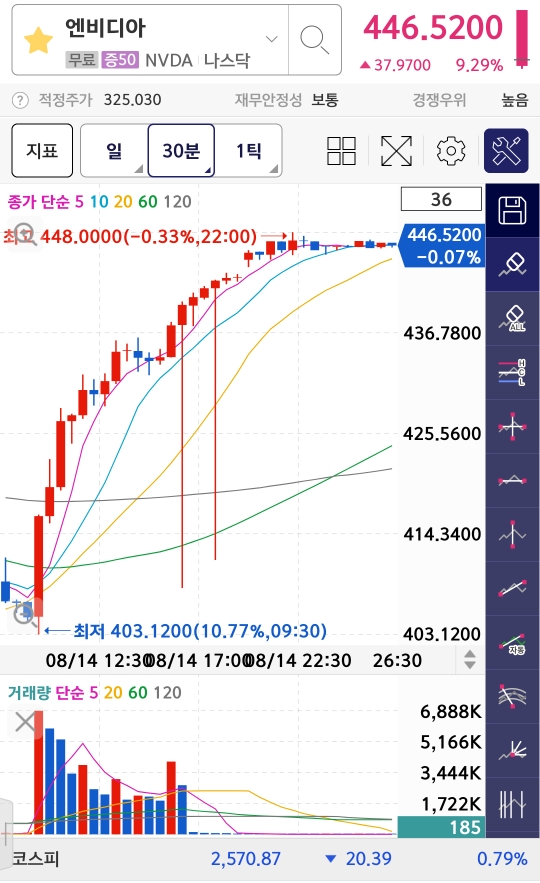
Task: Open the four-panel grid layout icon
Action: (341, 151)
